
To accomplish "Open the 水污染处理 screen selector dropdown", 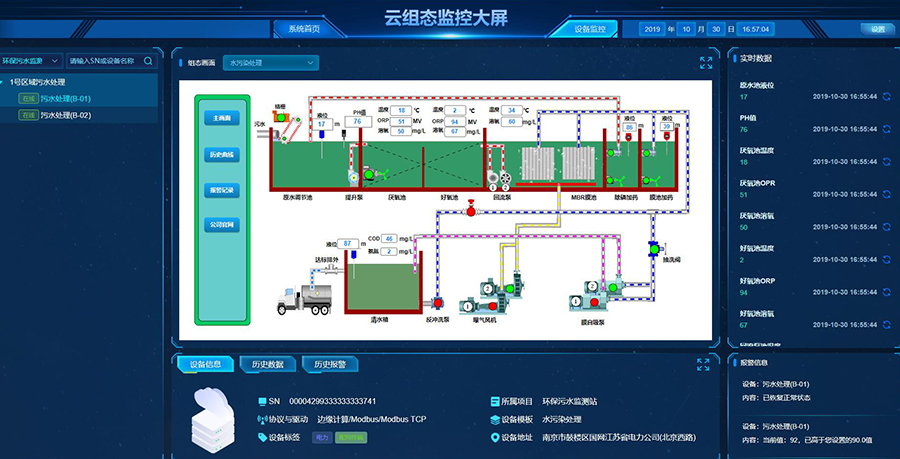I will click(x=270, y=63).
